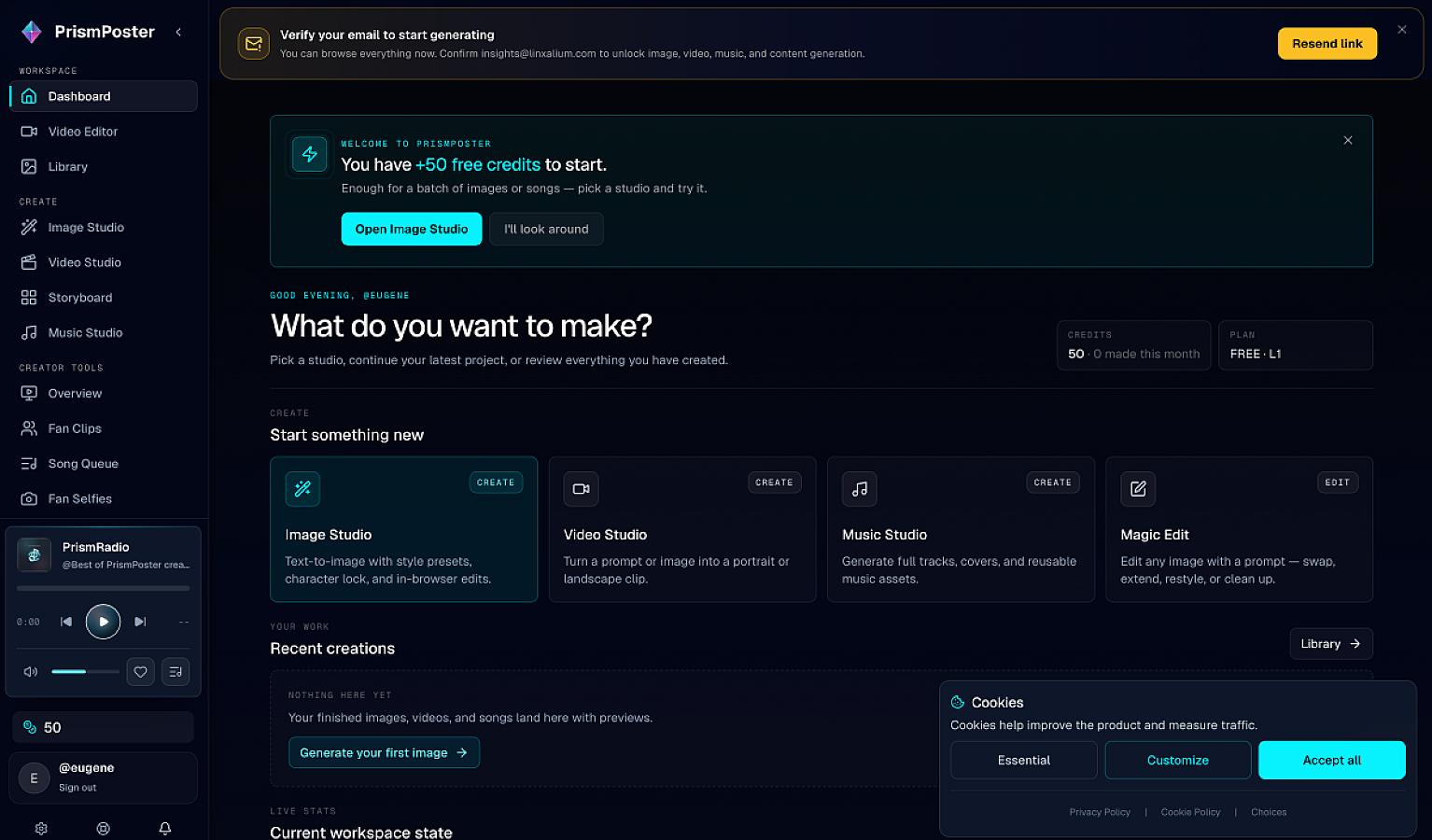The width and height of the screenshot is (1432, 840).
Task: Open the Magic Edit card title
Action: click(x=1155, y=535)
